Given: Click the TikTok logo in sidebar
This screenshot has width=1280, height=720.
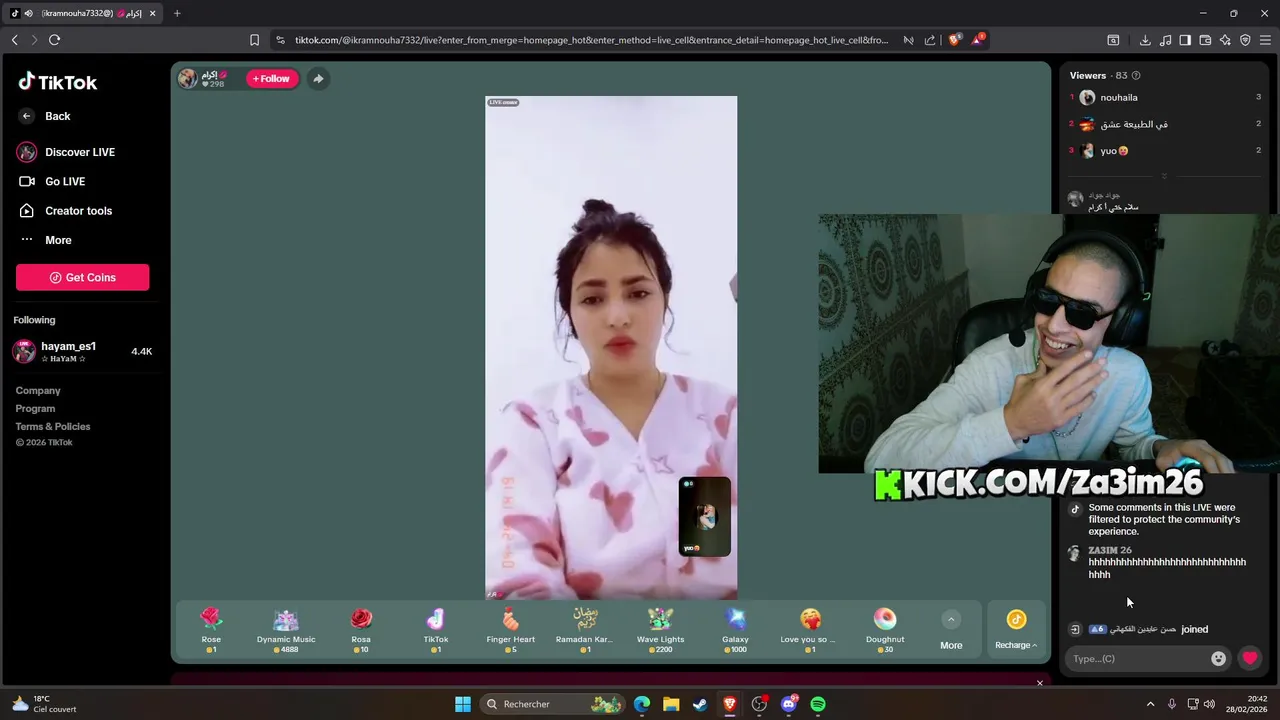Looking at the screenshot, I should (x=57, y=82).
